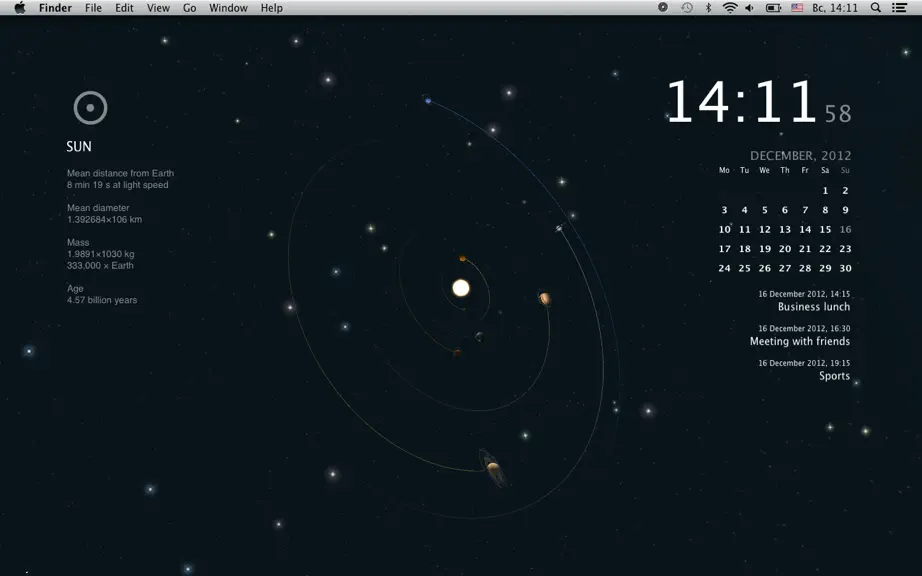922x576 pixels.
Task: Click the Wi-Fi status icon
Action: pyautogui.click(x=730, y=8)
